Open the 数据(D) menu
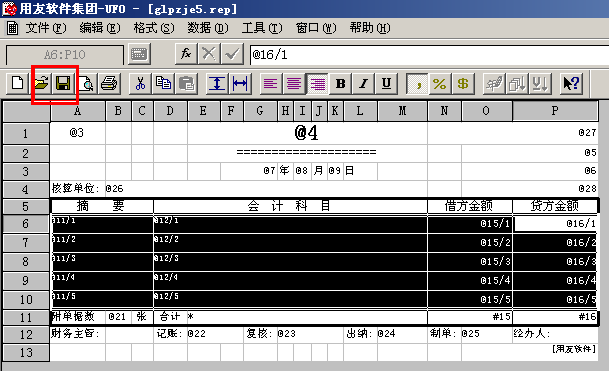 [208, 28]
